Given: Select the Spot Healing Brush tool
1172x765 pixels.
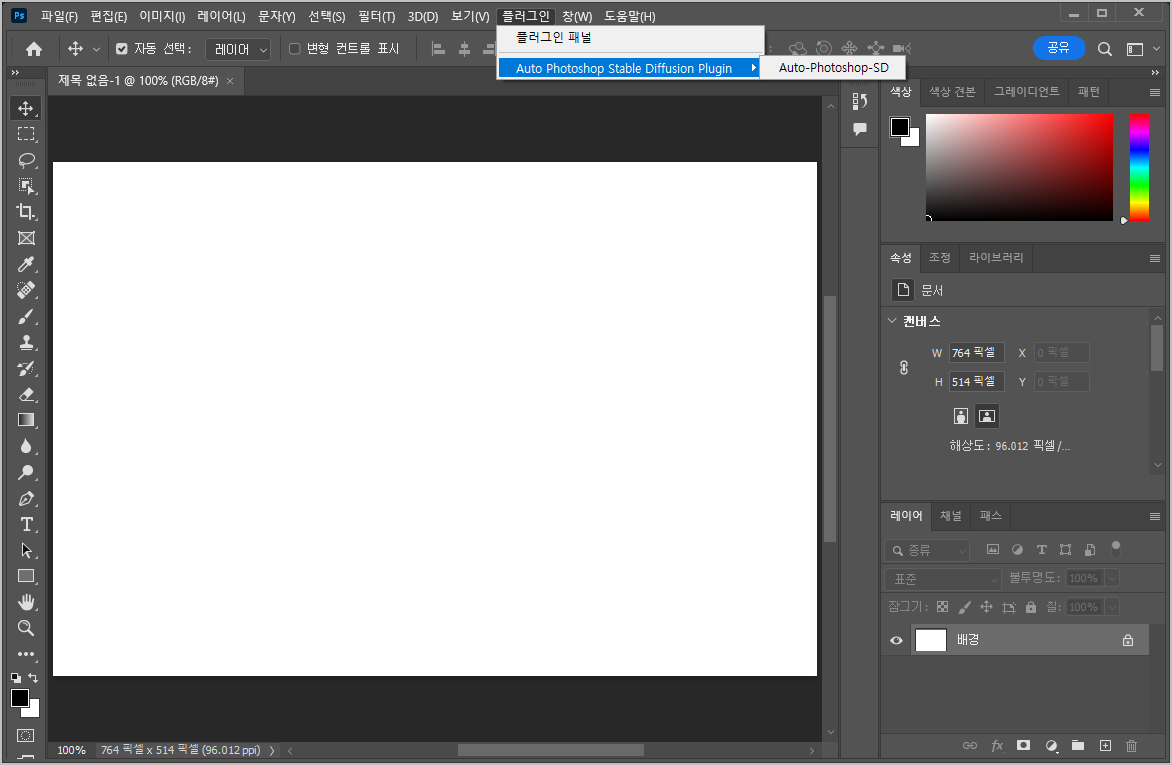Looking at the screenshot, I should pyautogui.click(x=26, y=290).
